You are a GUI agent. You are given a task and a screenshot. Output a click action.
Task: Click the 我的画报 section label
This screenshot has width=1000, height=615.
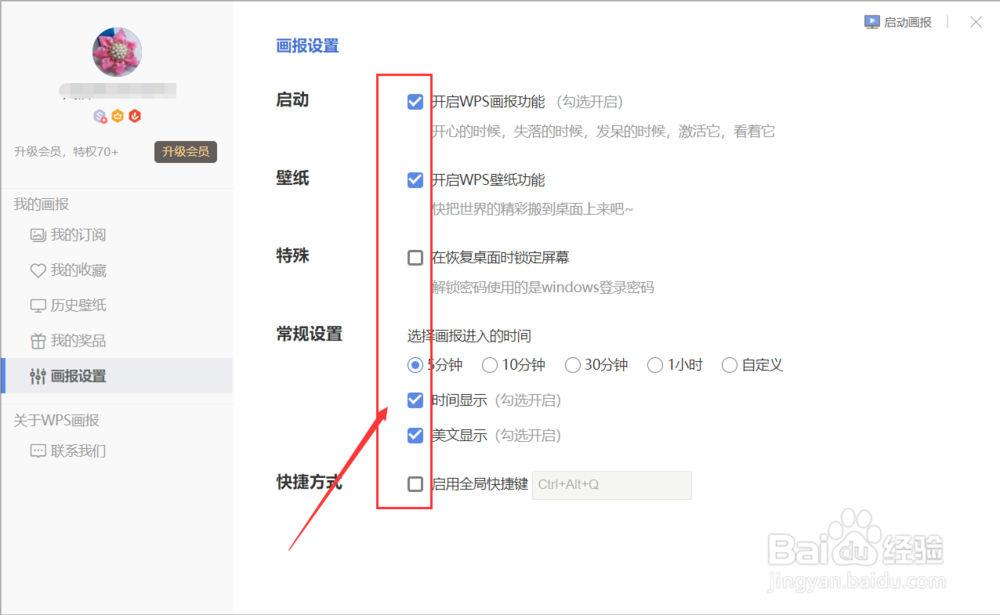click(x=41, y=204)
